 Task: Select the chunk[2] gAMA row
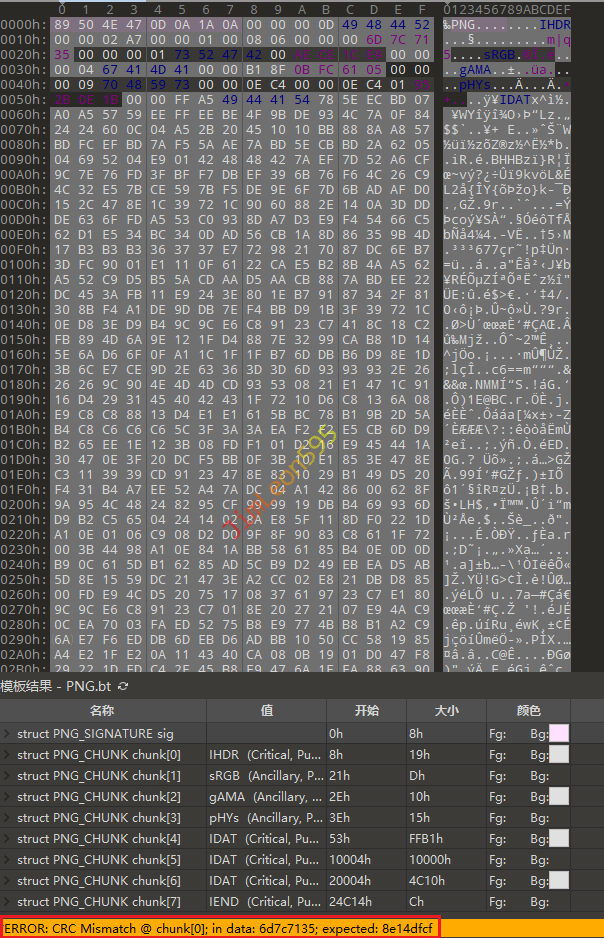tap(100, 796)
